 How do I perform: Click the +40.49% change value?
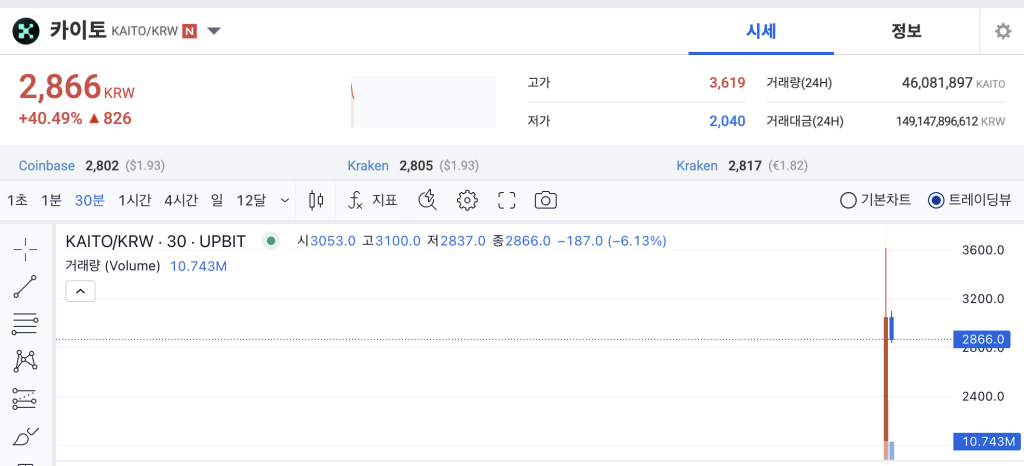50,118
